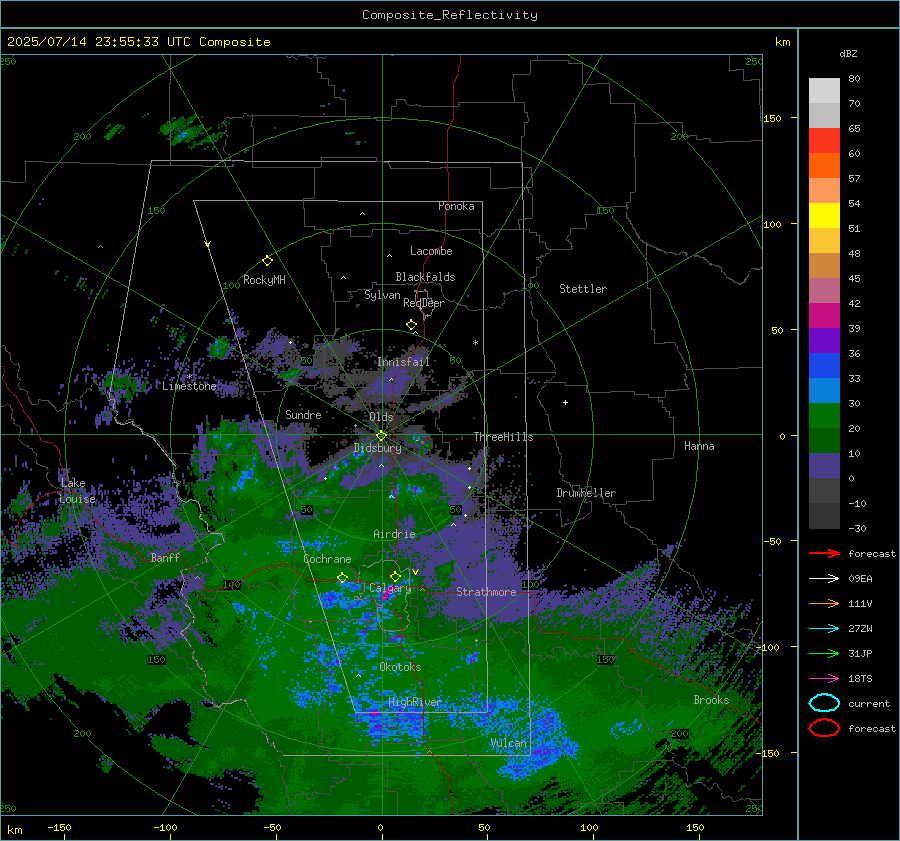The height and width of the screenshot is (841, 900).
Task: Click the Cochrane town label
Action: tap(327, 559)
